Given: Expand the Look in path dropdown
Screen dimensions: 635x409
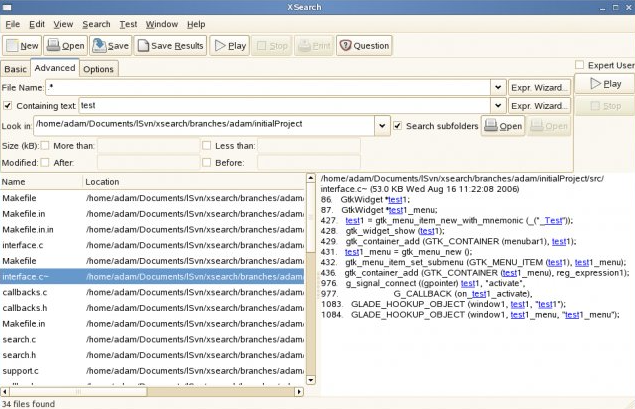Looking at the screenshot, I should (x=382, y=126).
